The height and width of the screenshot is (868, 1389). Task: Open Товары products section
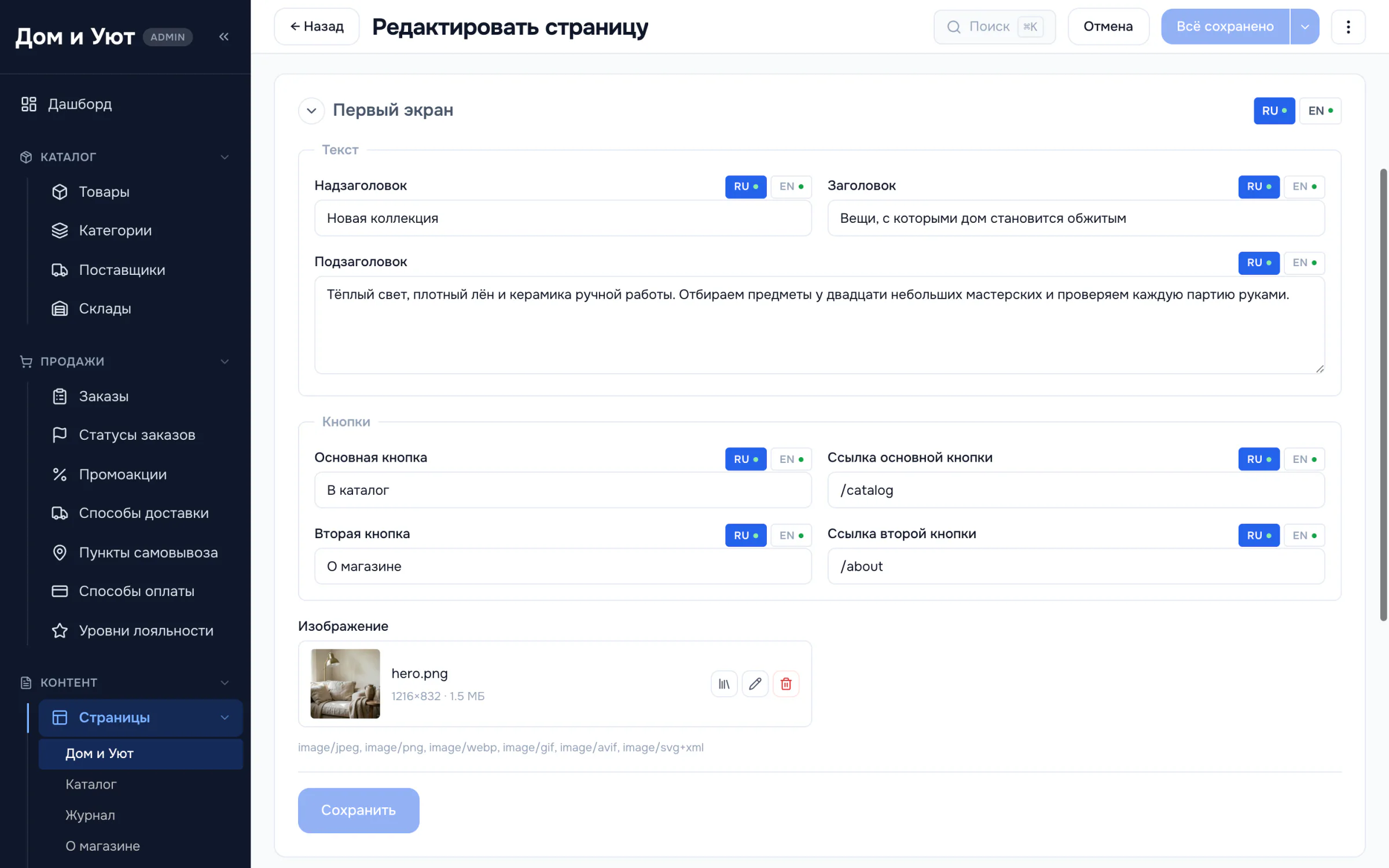pos(104,192)
